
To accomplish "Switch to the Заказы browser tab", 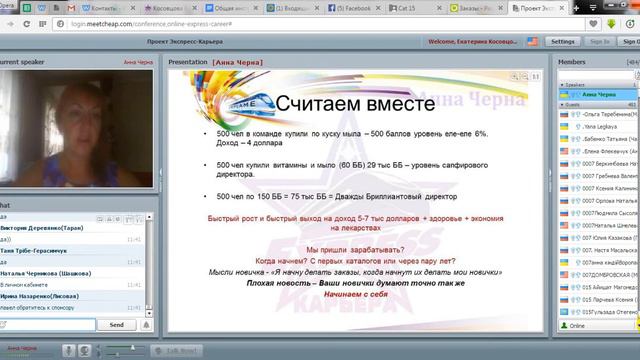I will pos(477,8).
